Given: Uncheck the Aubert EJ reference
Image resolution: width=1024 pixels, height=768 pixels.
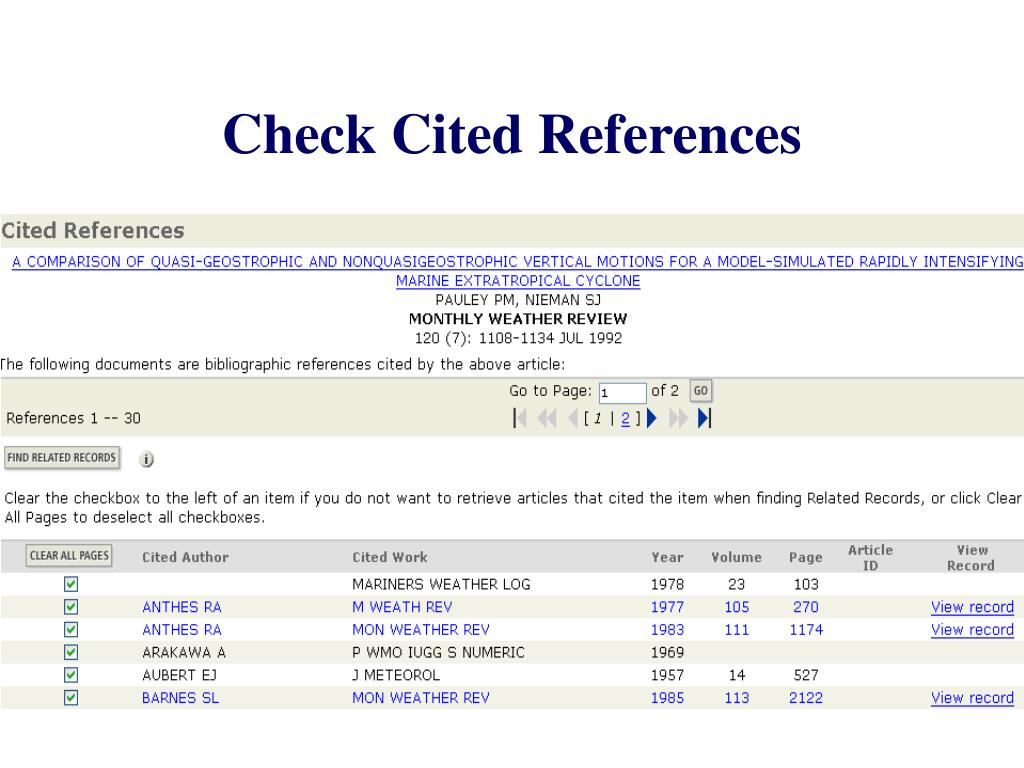Looking at the screenshot, I should [x=71, y=675].
